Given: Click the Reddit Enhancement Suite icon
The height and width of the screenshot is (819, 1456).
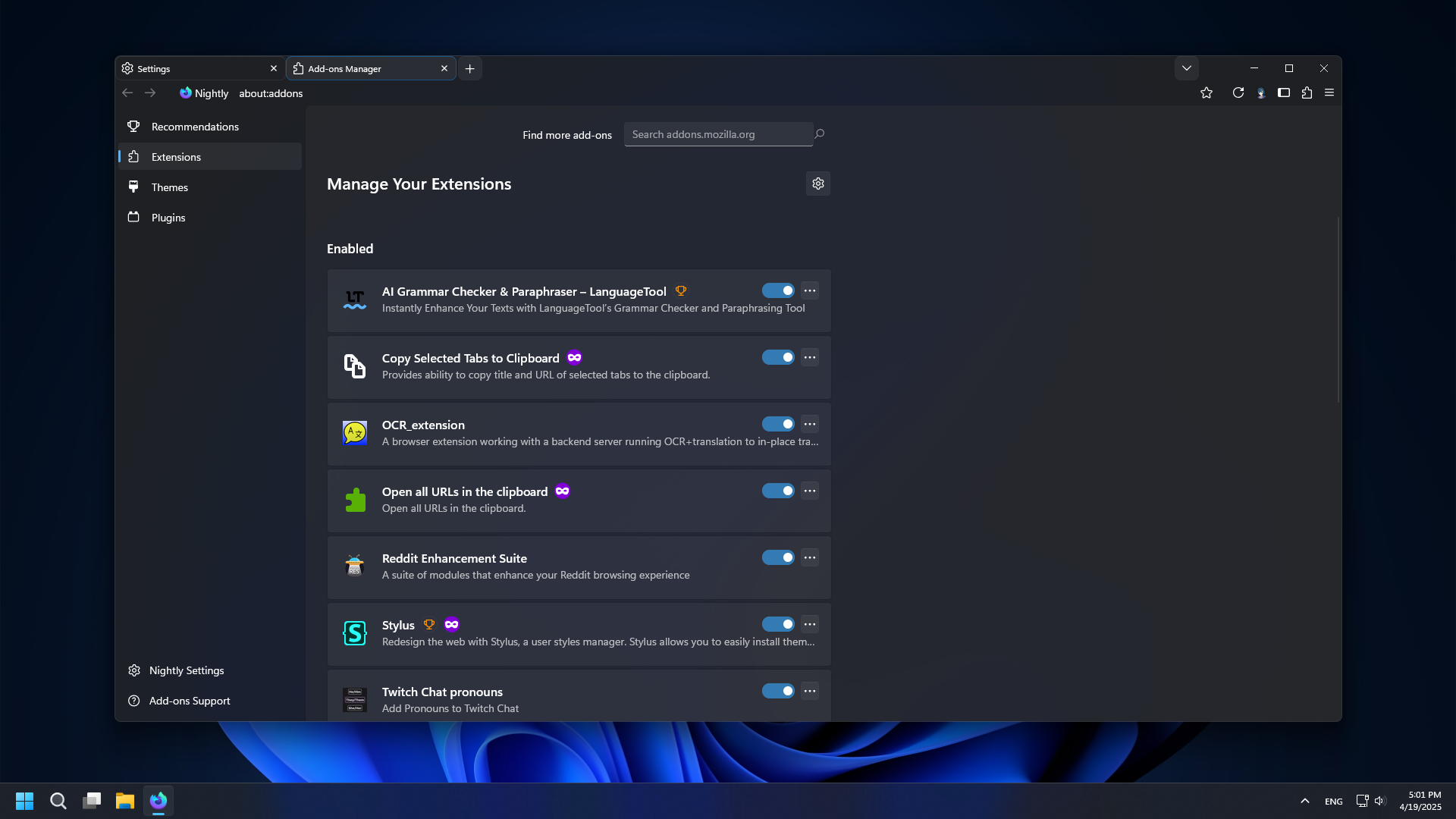Looking at the screenshot, I should [x=354, y=566].
